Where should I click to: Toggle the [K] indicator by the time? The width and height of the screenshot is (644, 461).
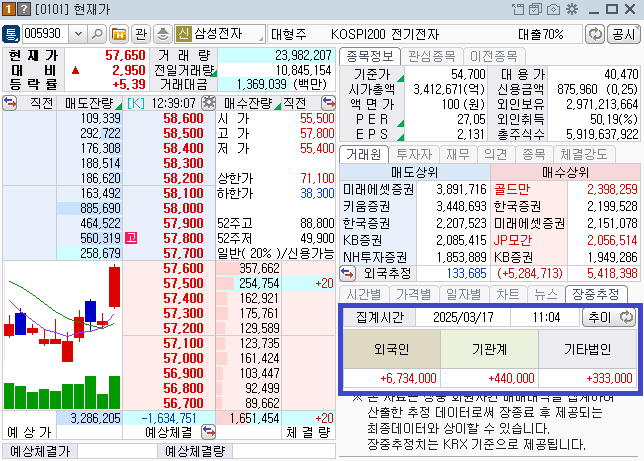(136, 103)
